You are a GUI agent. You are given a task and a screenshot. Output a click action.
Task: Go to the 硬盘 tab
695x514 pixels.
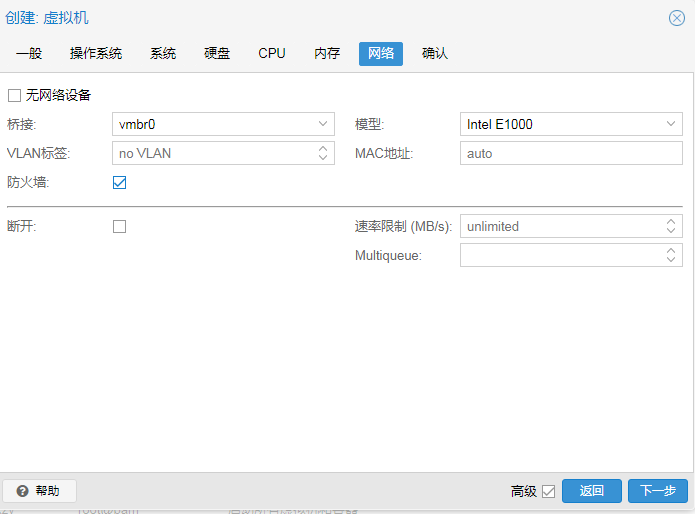(217, 54)
